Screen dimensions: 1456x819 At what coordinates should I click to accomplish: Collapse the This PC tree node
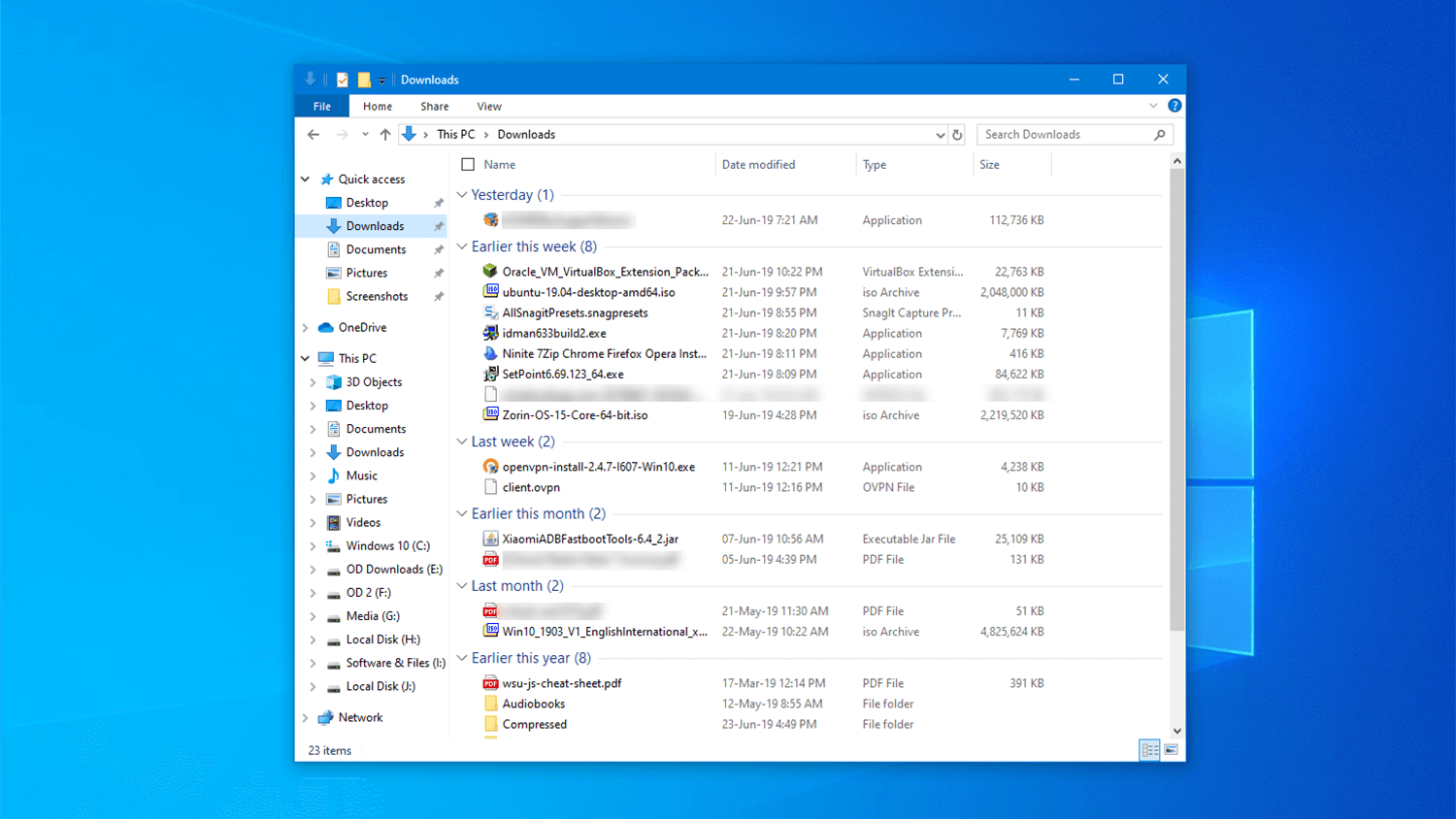(305, 357)
